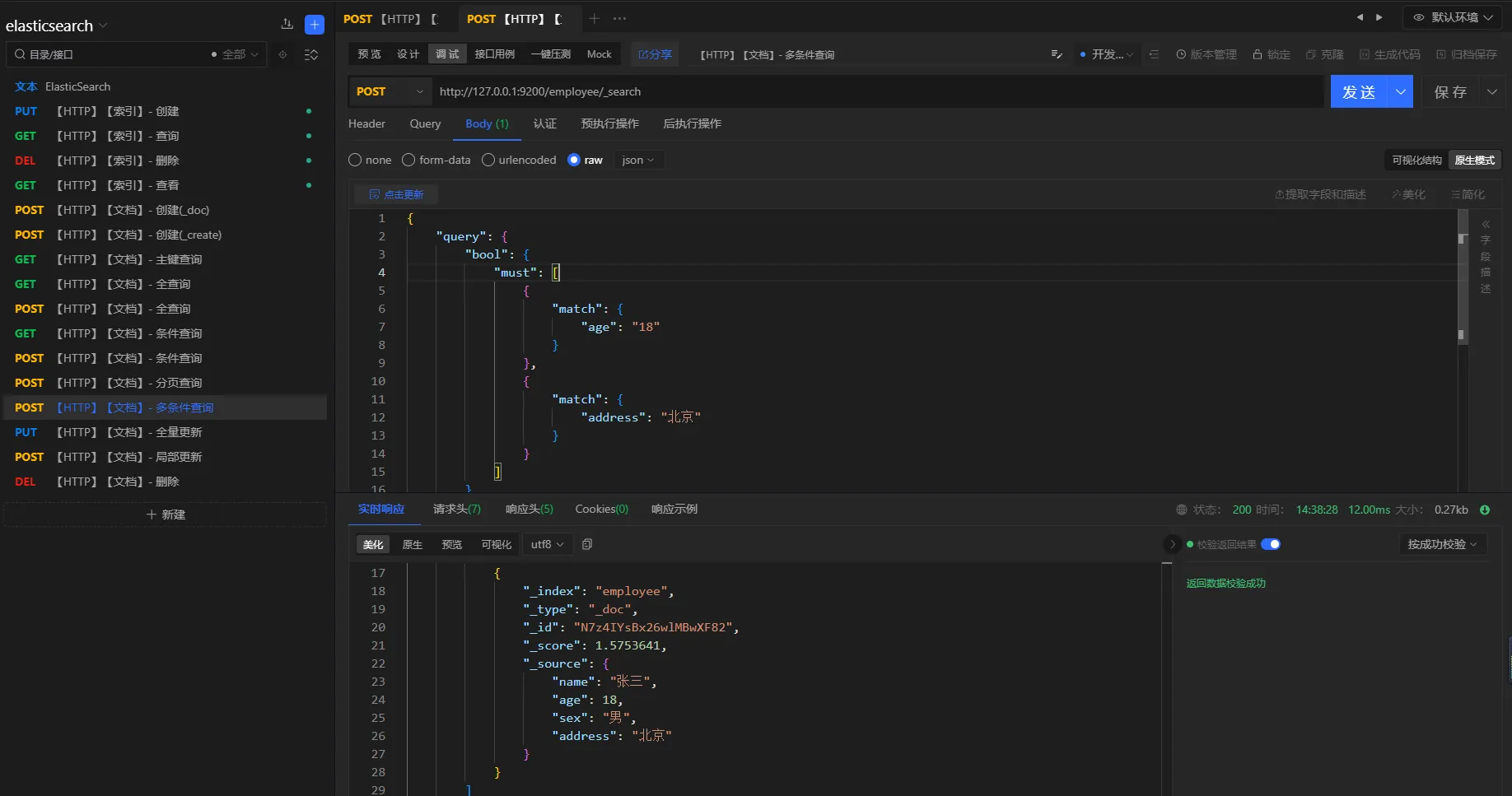1512x796 pixels.
Task: Click the share (分享) icon button
Action: pyautogui.click(x=655, y=54)
